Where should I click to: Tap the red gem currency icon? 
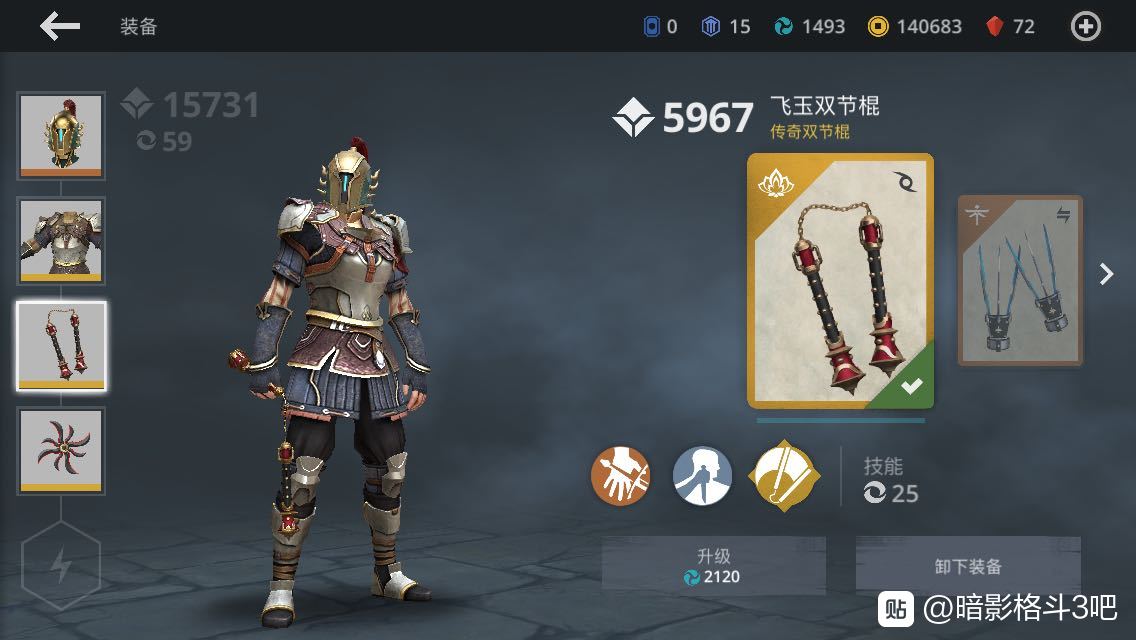(x=995, y=27)
